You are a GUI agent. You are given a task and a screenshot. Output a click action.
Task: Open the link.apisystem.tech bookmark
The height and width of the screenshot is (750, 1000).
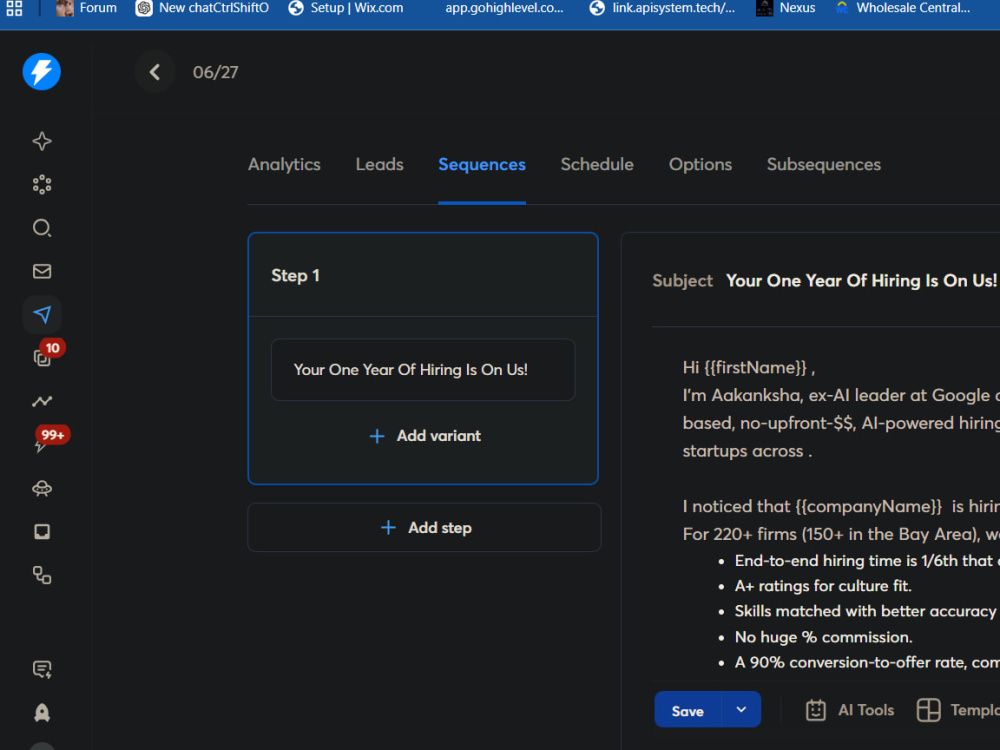tap(662, 8)
